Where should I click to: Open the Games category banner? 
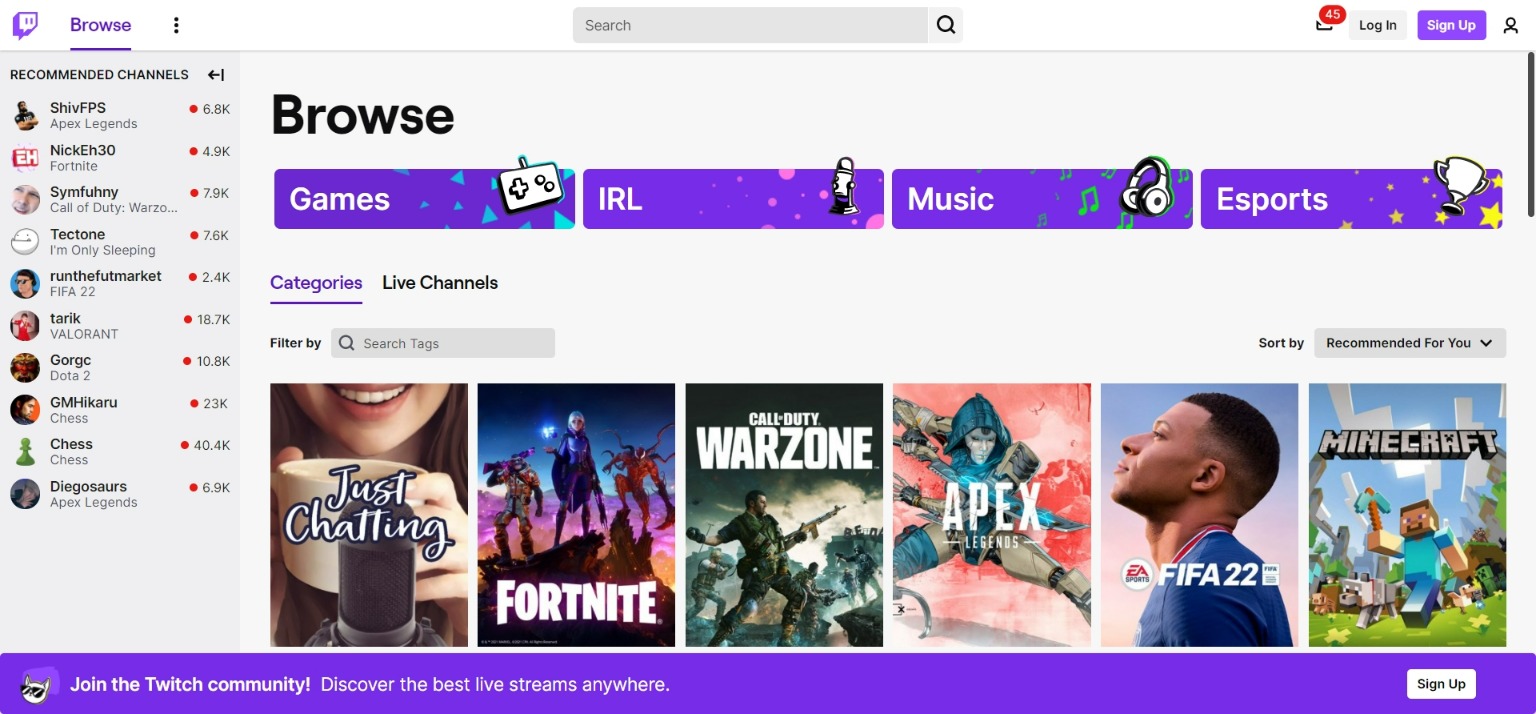tap(424, 199)
